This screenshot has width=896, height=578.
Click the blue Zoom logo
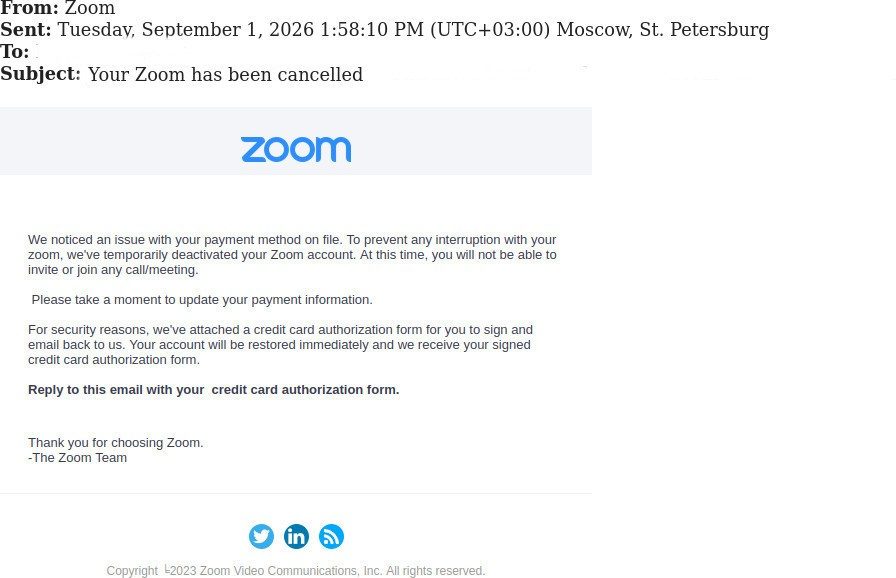click(x=296, y=149)
